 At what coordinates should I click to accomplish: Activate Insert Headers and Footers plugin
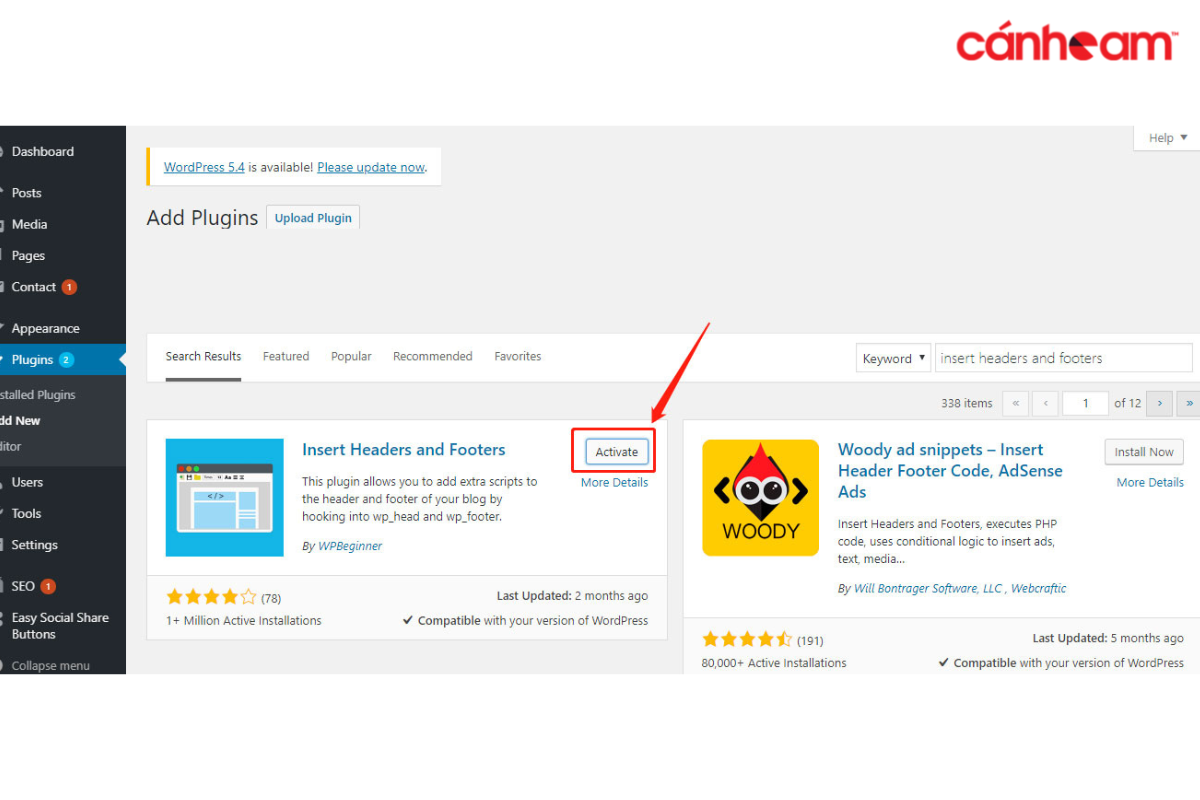click(x=616, y=452)
